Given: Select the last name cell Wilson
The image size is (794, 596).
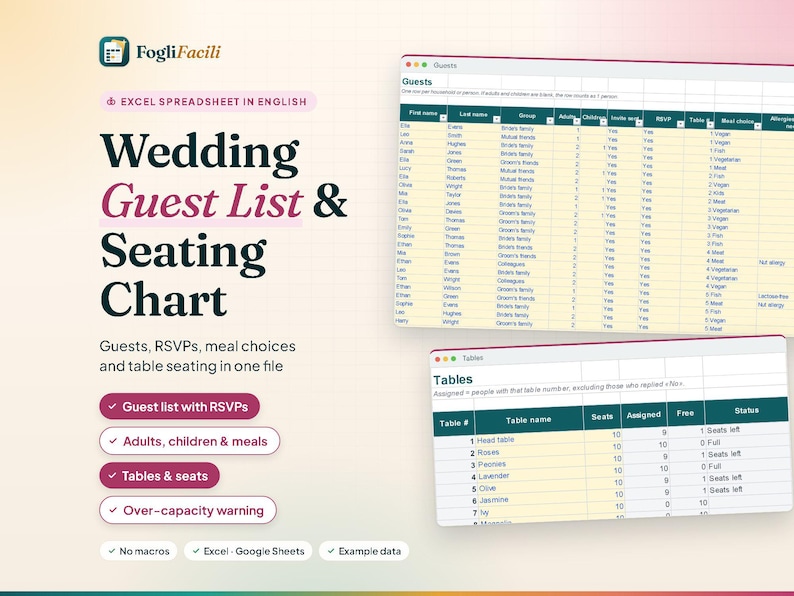Looking at the screenshot, I should pyautogui.click(x=470, y=288).
